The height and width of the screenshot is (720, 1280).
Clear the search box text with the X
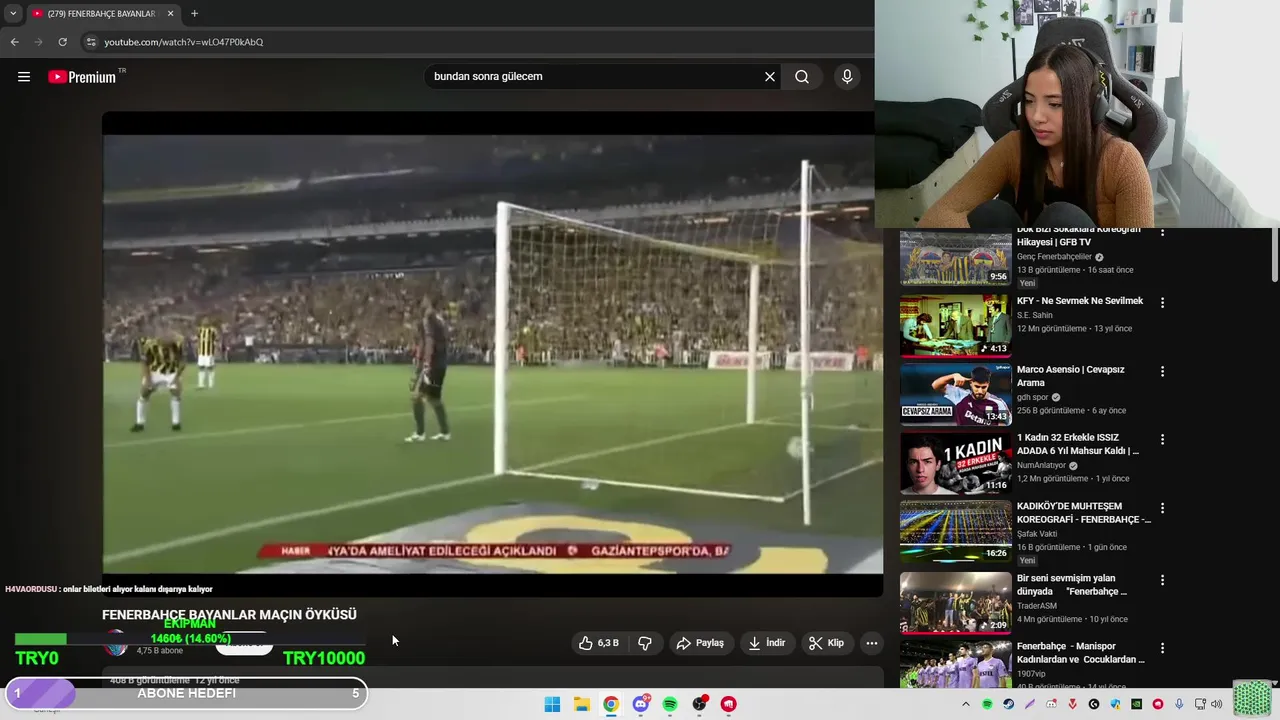pyautogui.click(x=770, y=77)
